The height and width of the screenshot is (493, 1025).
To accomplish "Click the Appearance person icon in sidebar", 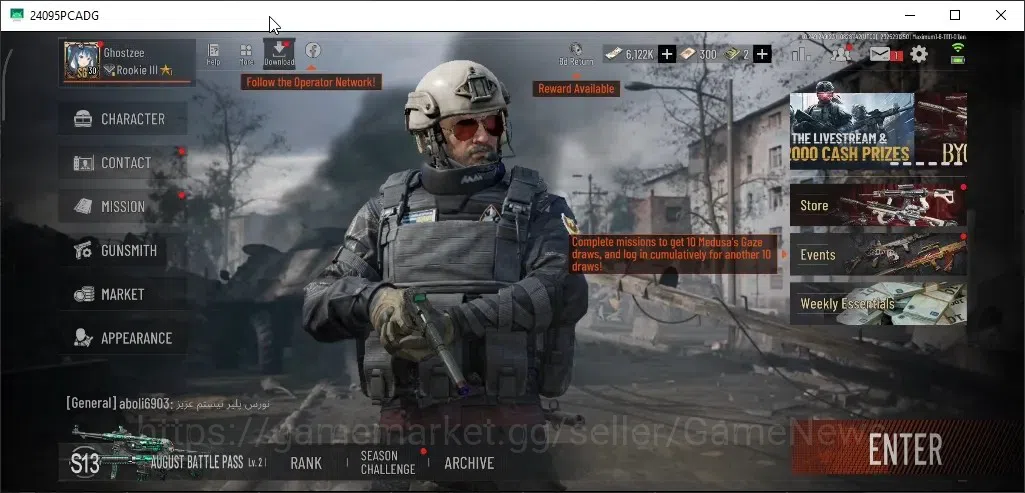I will [x=83, y=338].
